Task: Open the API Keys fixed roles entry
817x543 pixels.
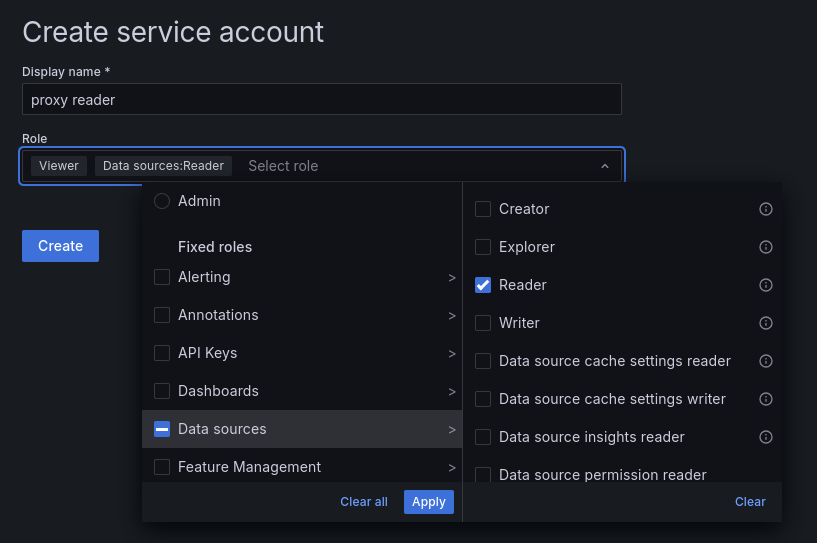Action: 302,353
